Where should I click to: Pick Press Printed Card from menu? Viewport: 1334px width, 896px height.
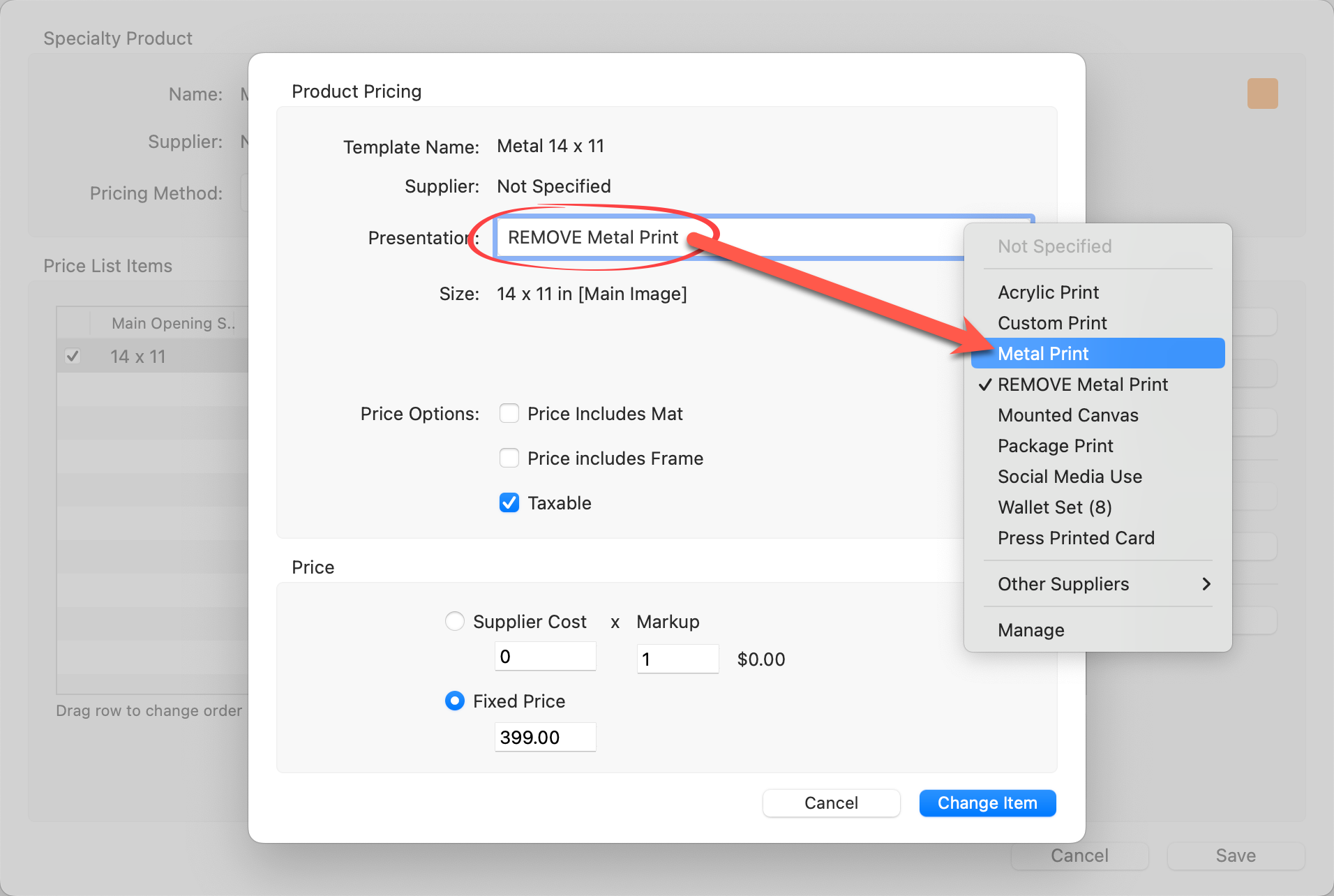(x=1076, y=538)
